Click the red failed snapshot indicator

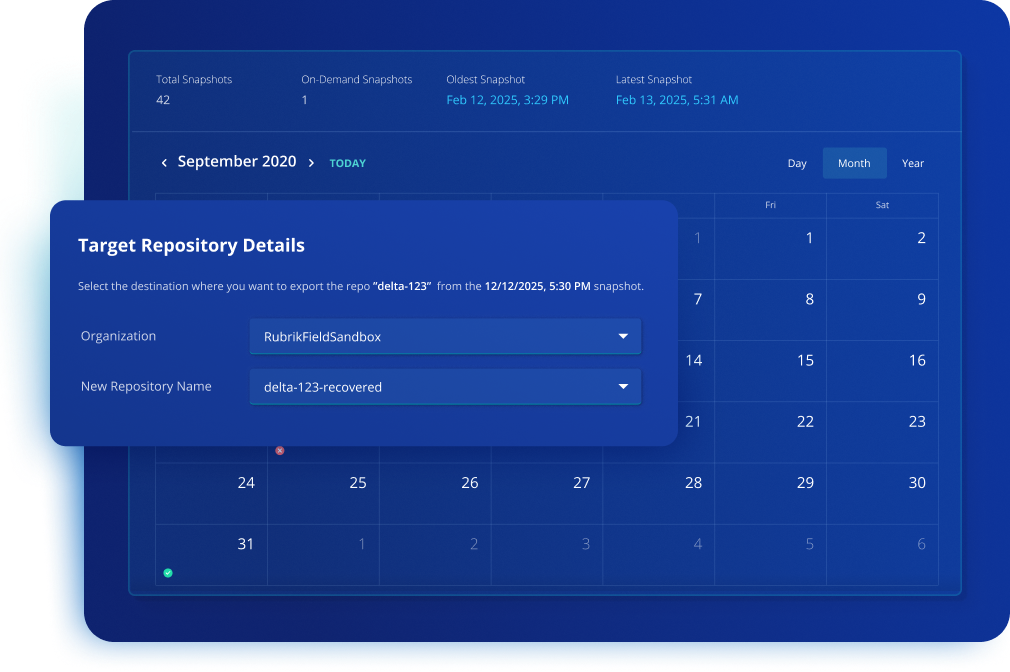point(280,451)
